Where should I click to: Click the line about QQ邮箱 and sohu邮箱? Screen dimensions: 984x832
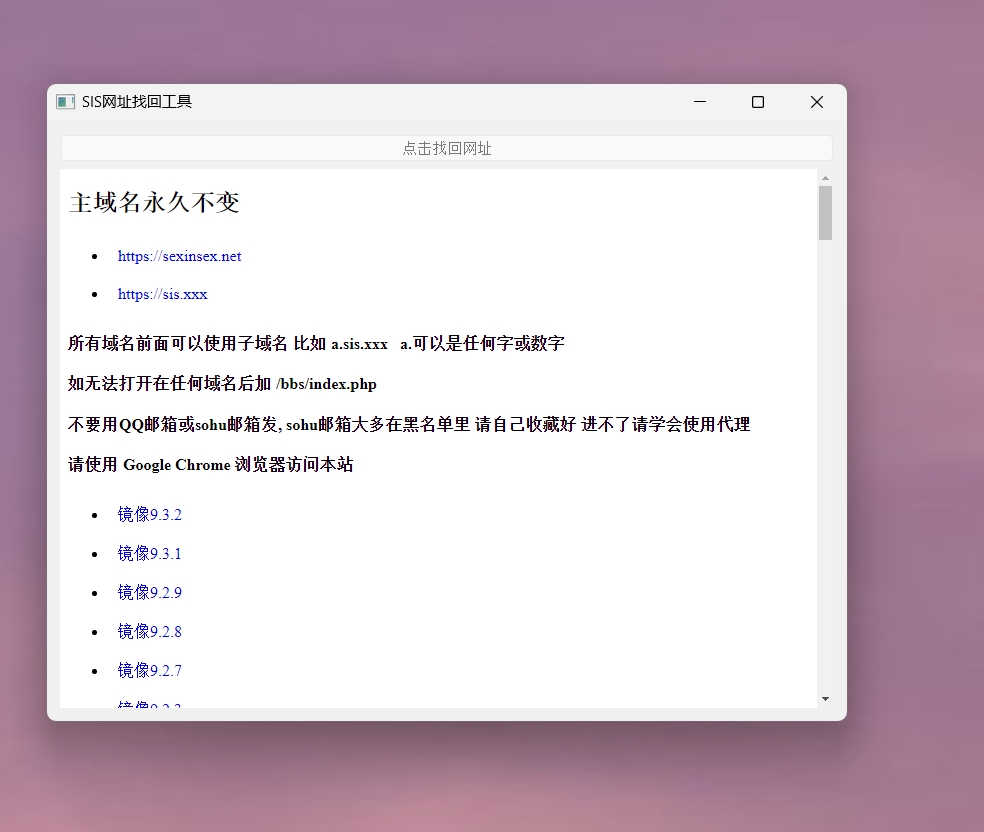pyautogui.click(x=409, y=424)
